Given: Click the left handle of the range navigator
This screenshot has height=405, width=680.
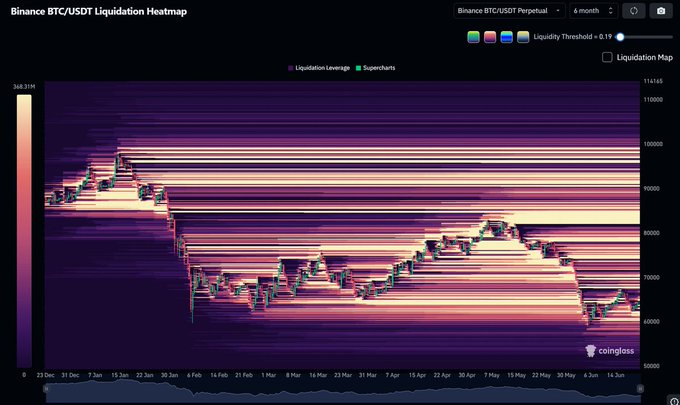Looking at the screenshot, I should (46, 389).
